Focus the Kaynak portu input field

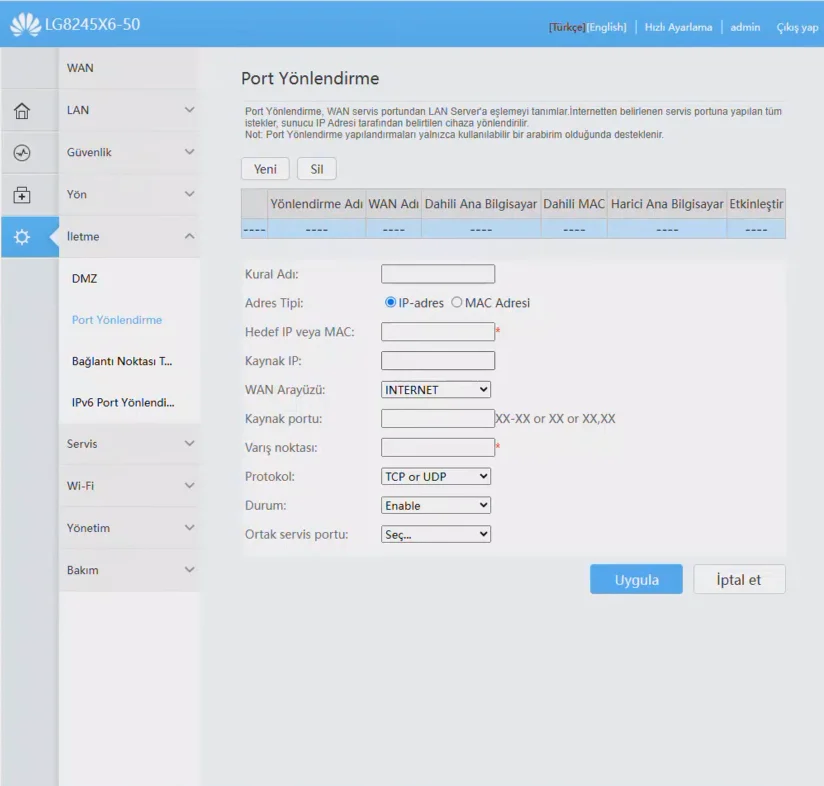click(438, 418)
